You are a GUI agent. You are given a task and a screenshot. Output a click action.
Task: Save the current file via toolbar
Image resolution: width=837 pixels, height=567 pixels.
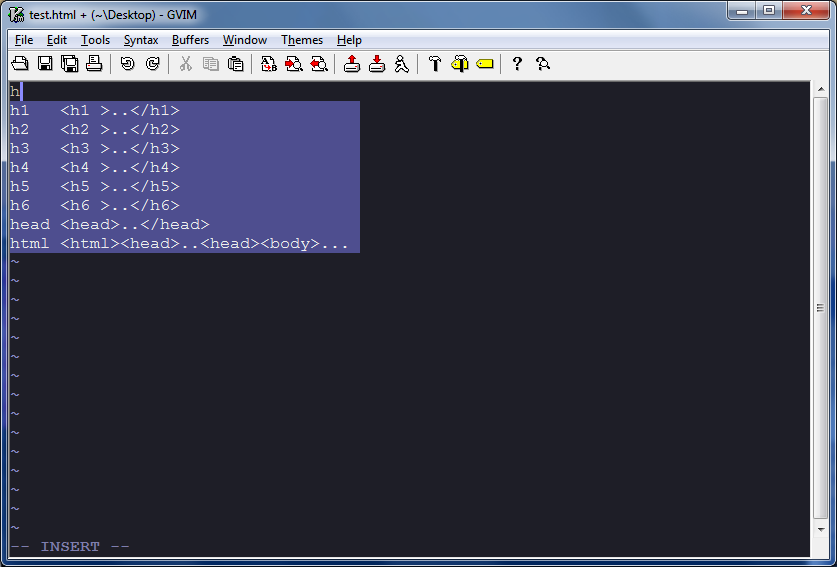(x=45, y=64)
